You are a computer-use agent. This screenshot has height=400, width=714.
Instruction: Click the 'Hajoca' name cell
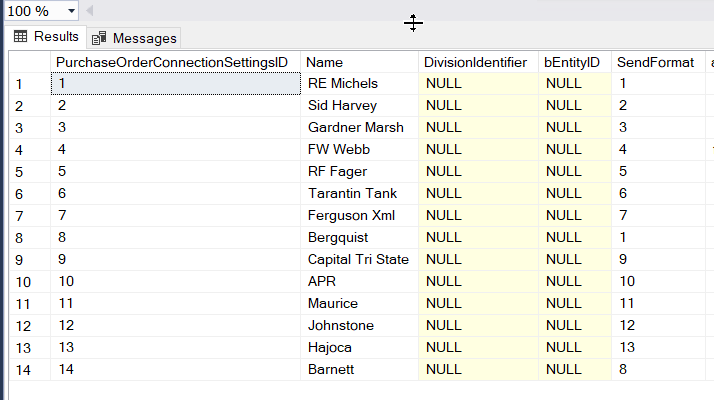point(359,347)
